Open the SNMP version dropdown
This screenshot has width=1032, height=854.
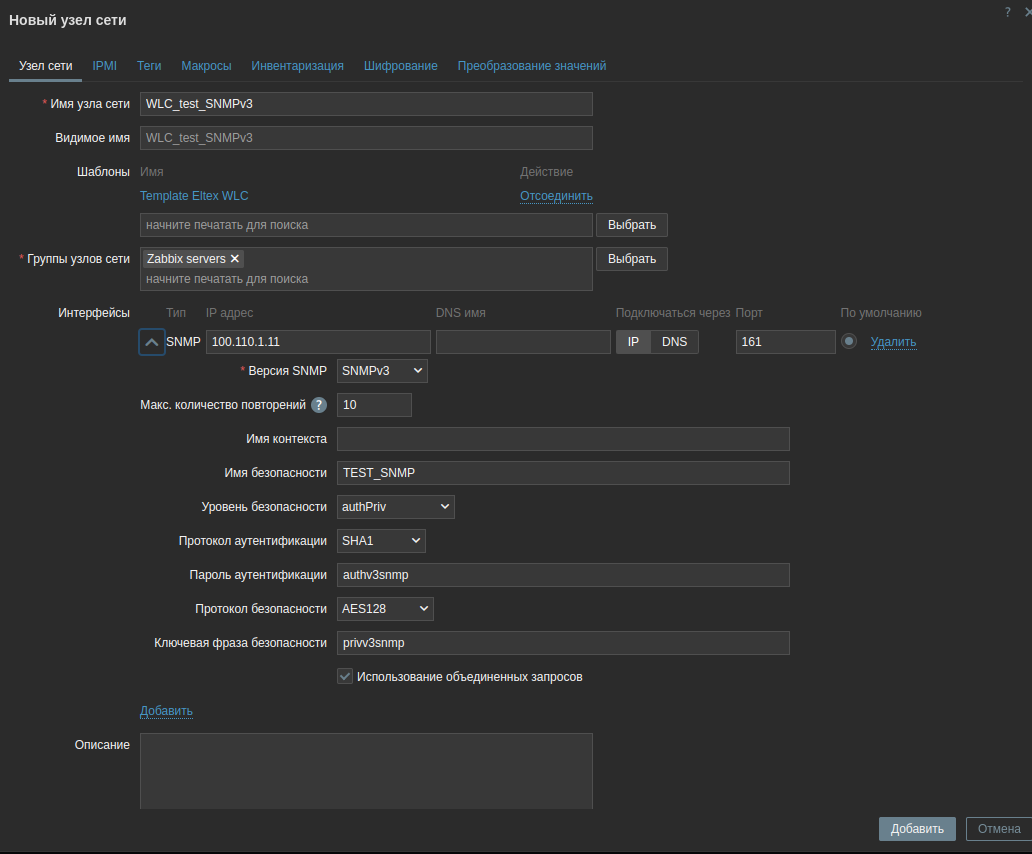click(x=382, y=371)
